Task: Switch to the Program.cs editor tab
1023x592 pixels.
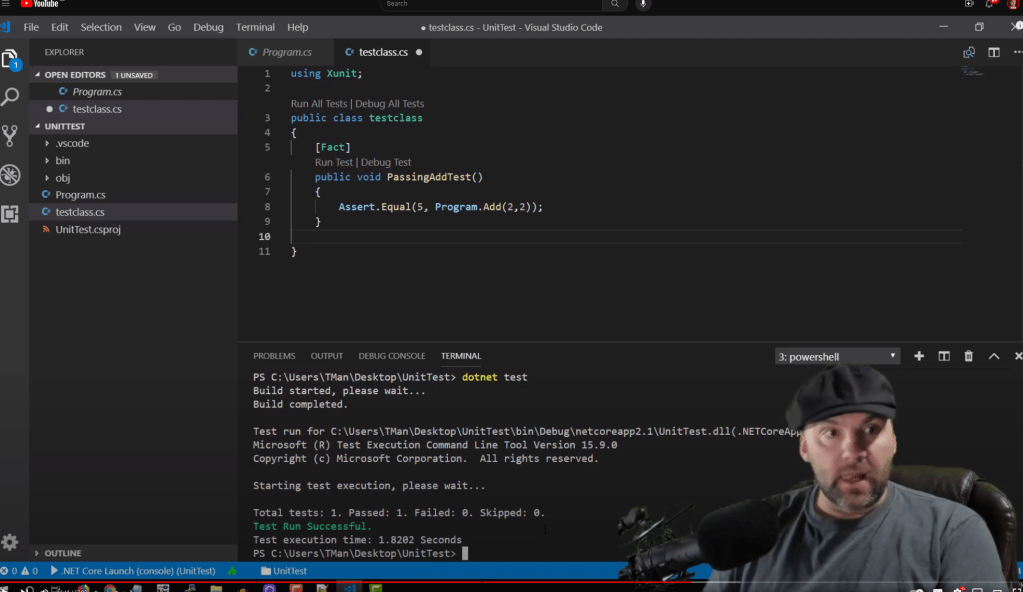Action: pyautogui.click(x=286, y=52)
